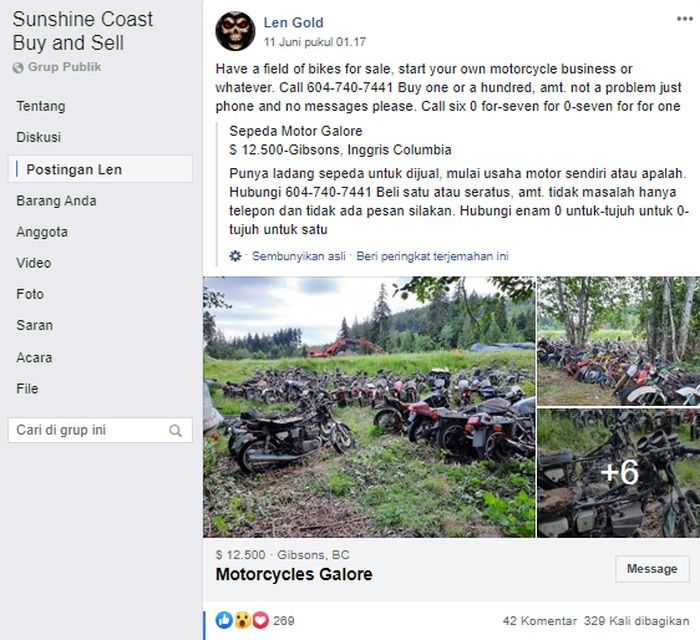The image size is (700, 640).
Task: Open the large main motorcycle field photo
Action: [x=369, y=406]
